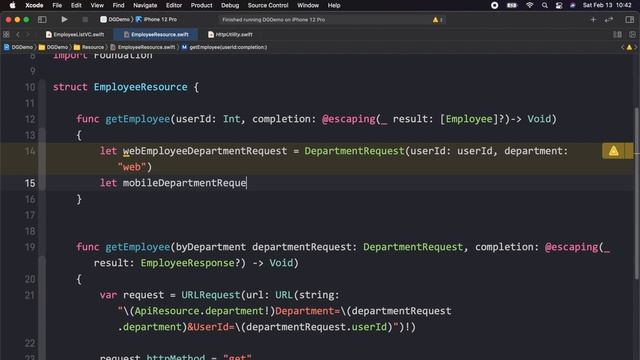640x360 pixels.
Task: Click the Resource folder breadcrumb
Action: click(89, 47)
